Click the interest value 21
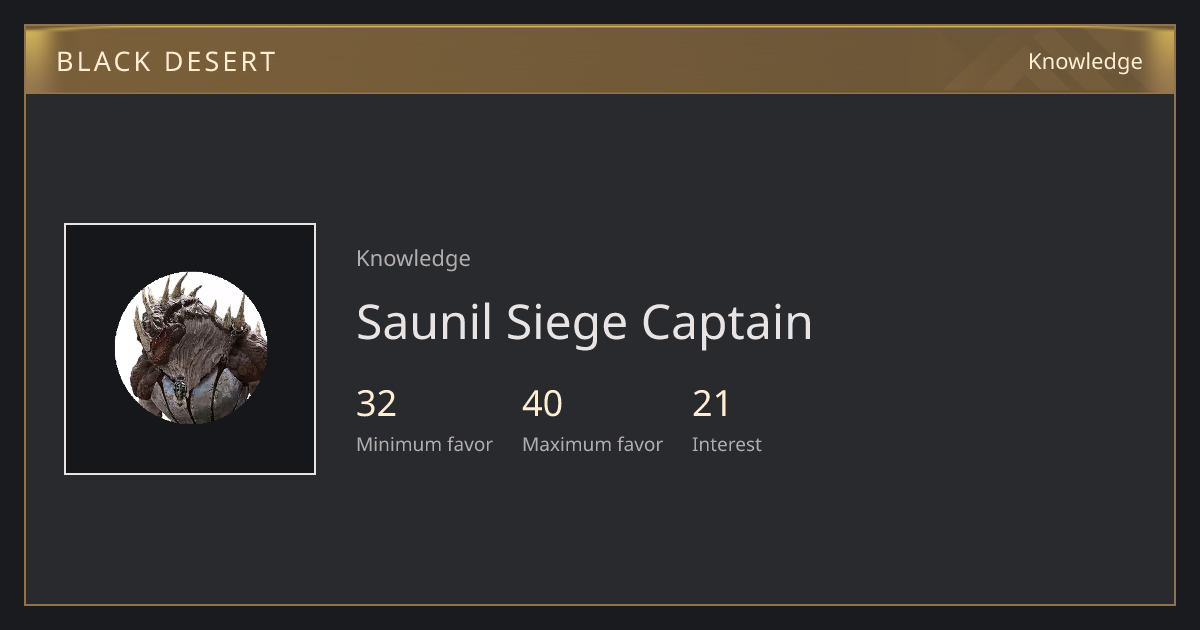This screenshot has height=630, width=1200. [711, 404]
